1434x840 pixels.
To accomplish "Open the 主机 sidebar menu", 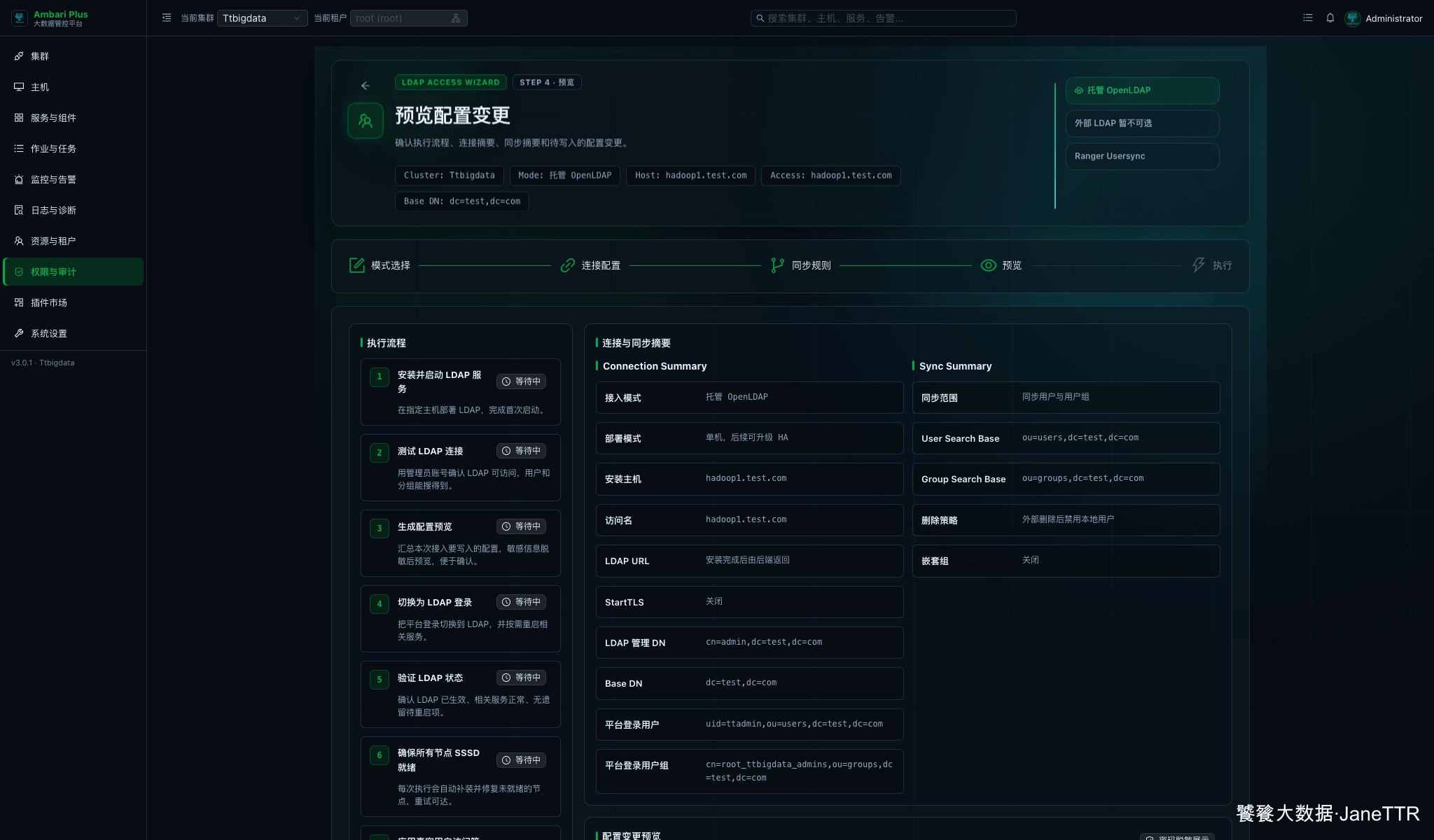I will [73, 87].
